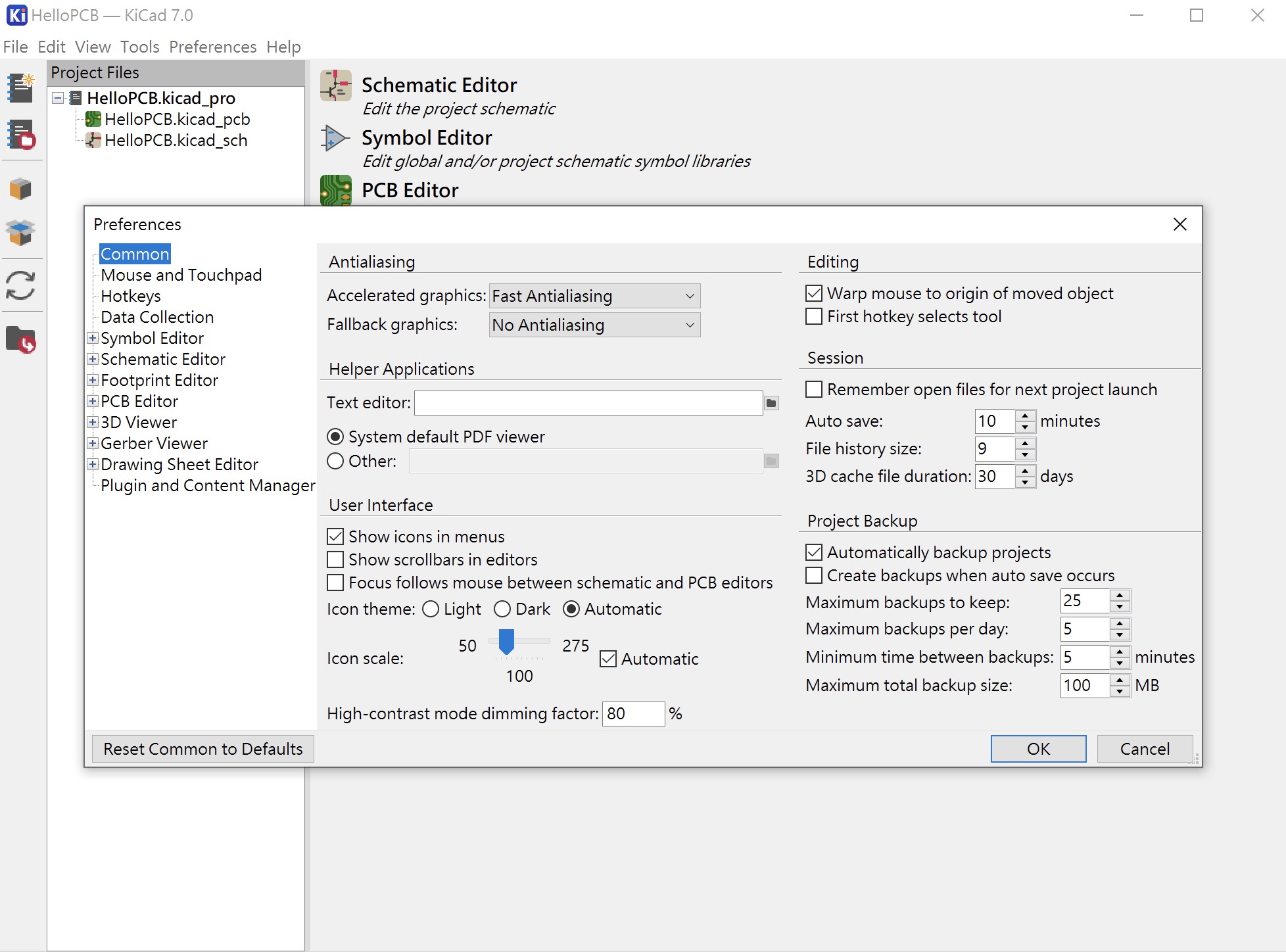Click Cancel in Preferences dialog
Screen dimensions: 1286x952
[1145, 749]
